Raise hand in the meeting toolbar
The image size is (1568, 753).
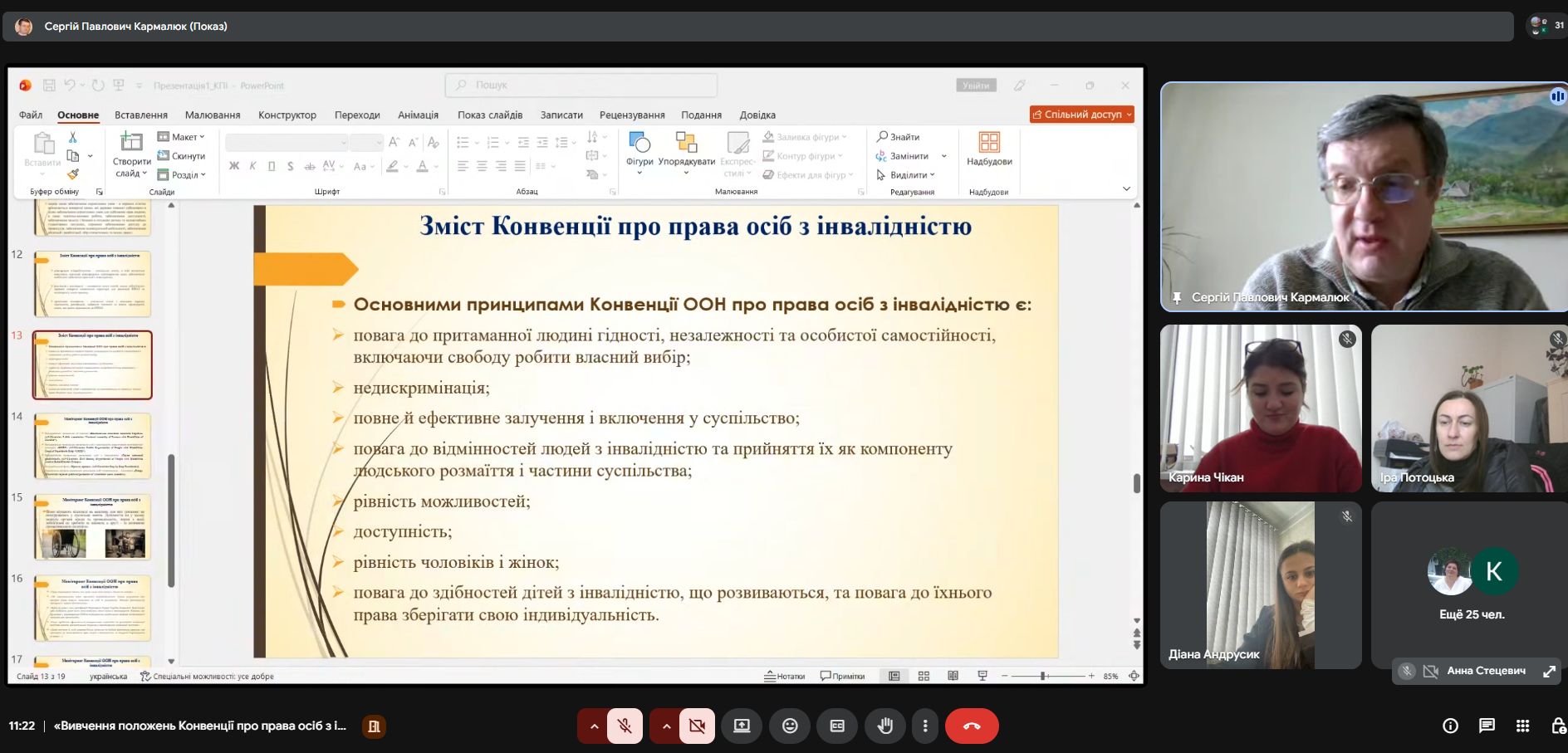pyautogui.click(x=885, y=726)
